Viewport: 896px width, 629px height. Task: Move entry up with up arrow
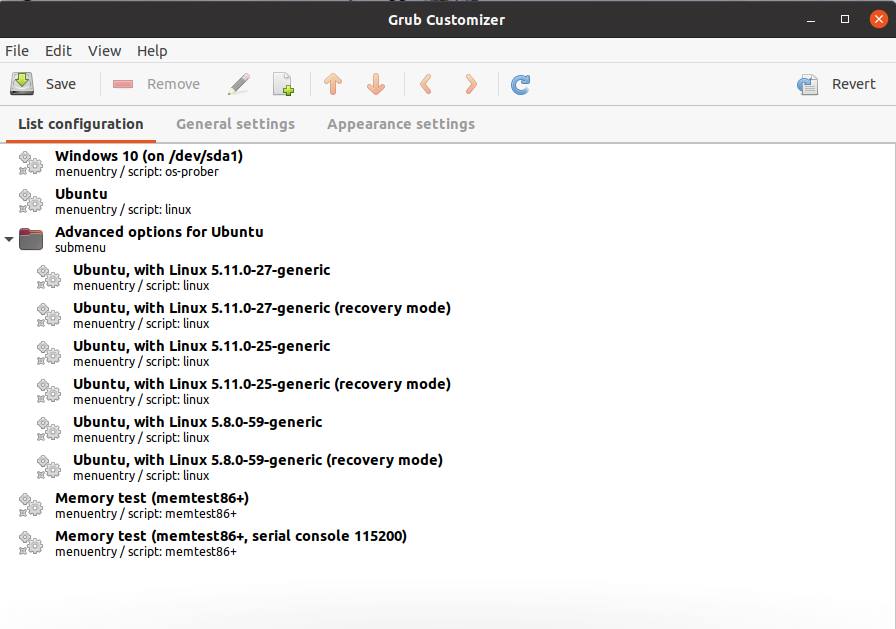pos(333,84)
